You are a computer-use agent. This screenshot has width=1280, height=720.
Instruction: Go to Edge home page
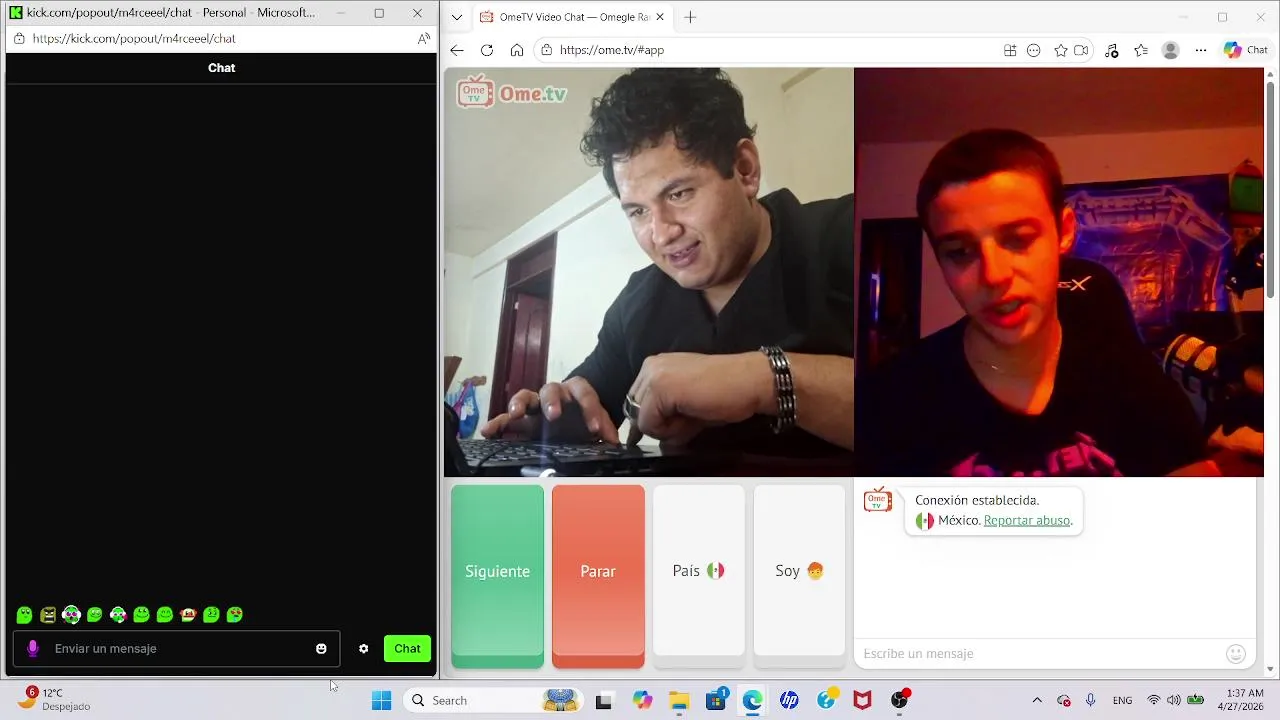pos(517,50)
